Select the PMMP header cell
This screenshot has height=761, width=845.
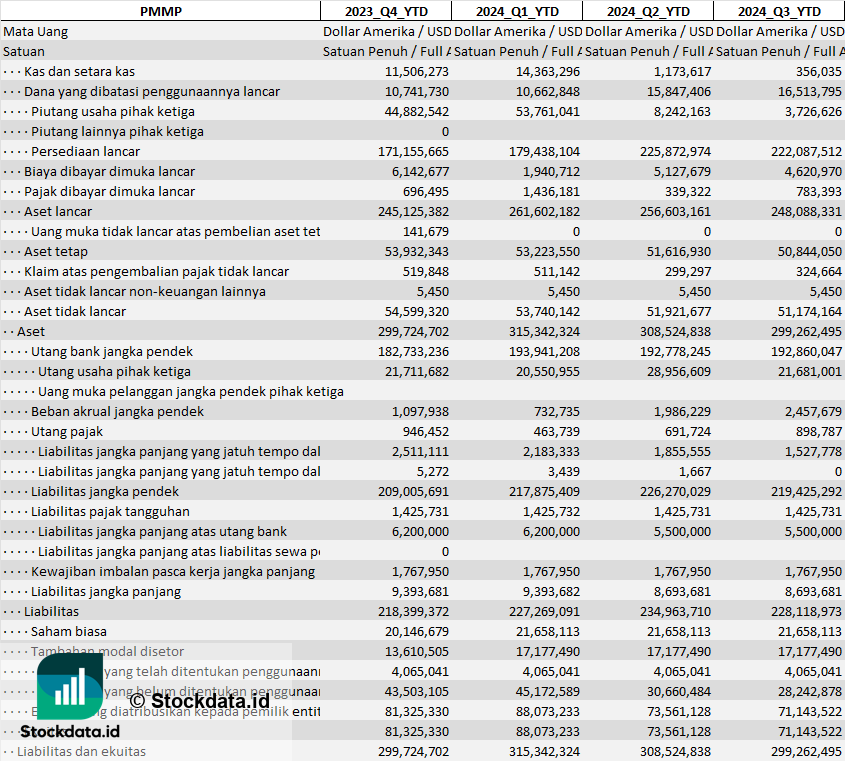click(160, 11)
